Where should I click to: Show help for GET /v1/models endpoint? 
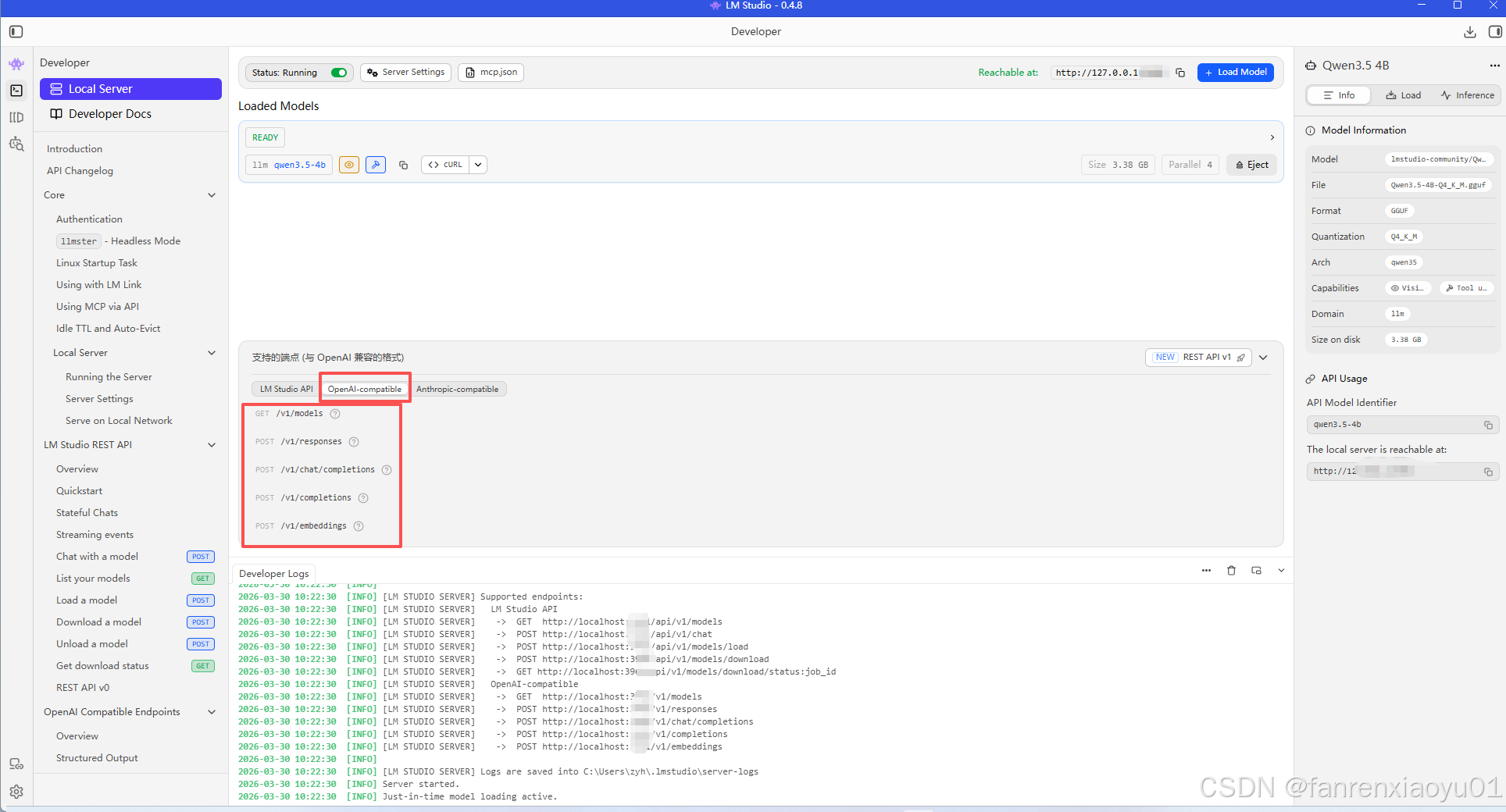pyautogui.click(x=335, y=414)
